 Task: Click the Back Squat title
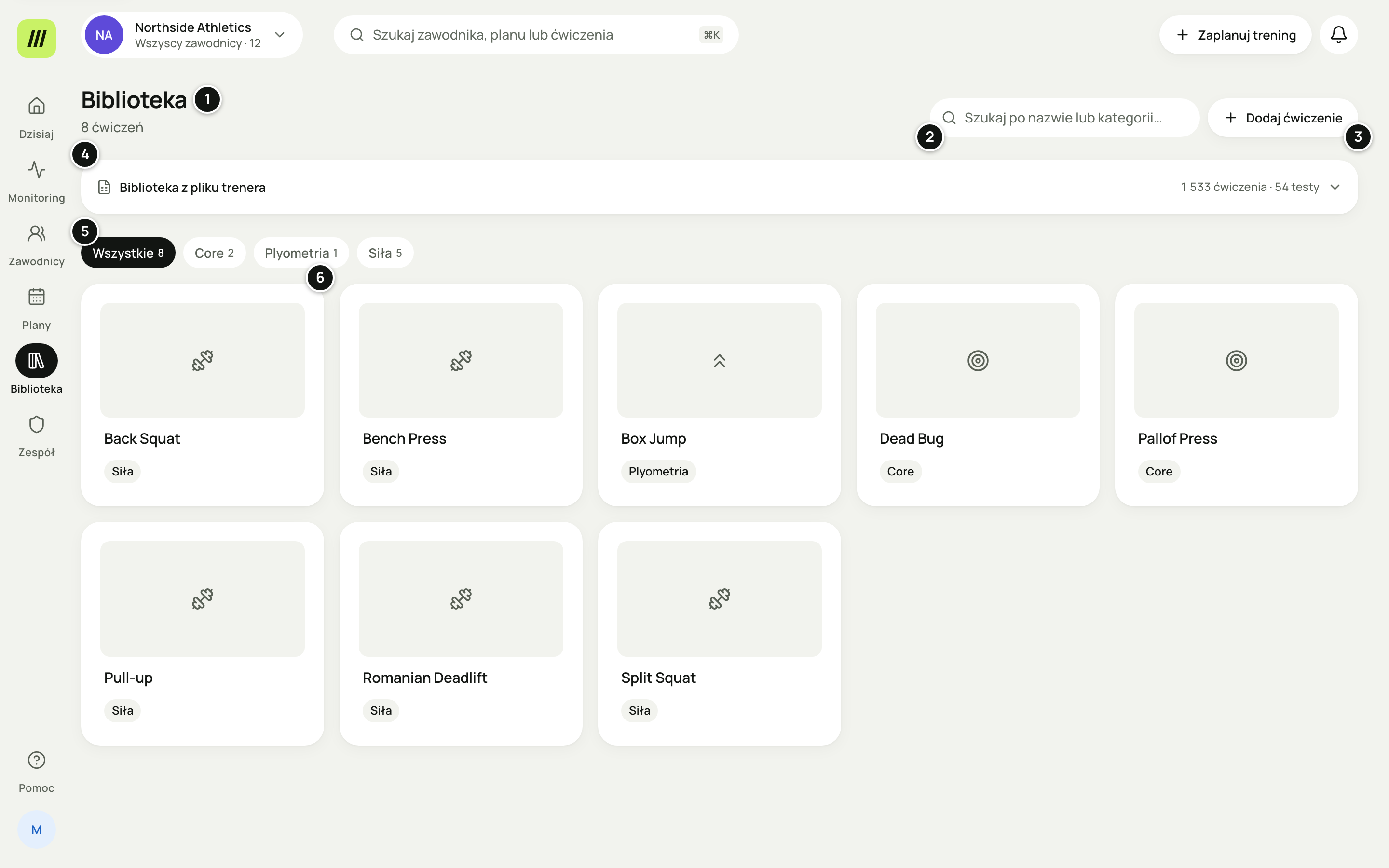pos(142,439)
